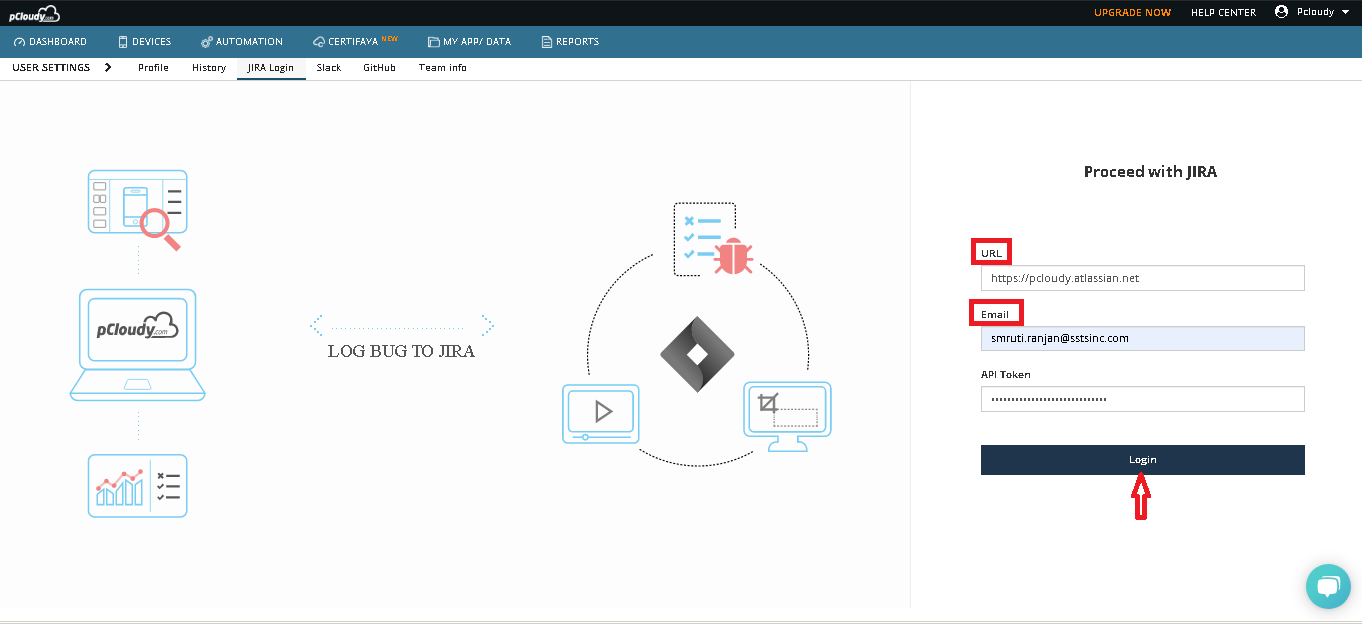Image resolution: width=1362 pixels, height=624 pixels.
Task: Click the pCloudy logo in header
Action: coord(34,13)
